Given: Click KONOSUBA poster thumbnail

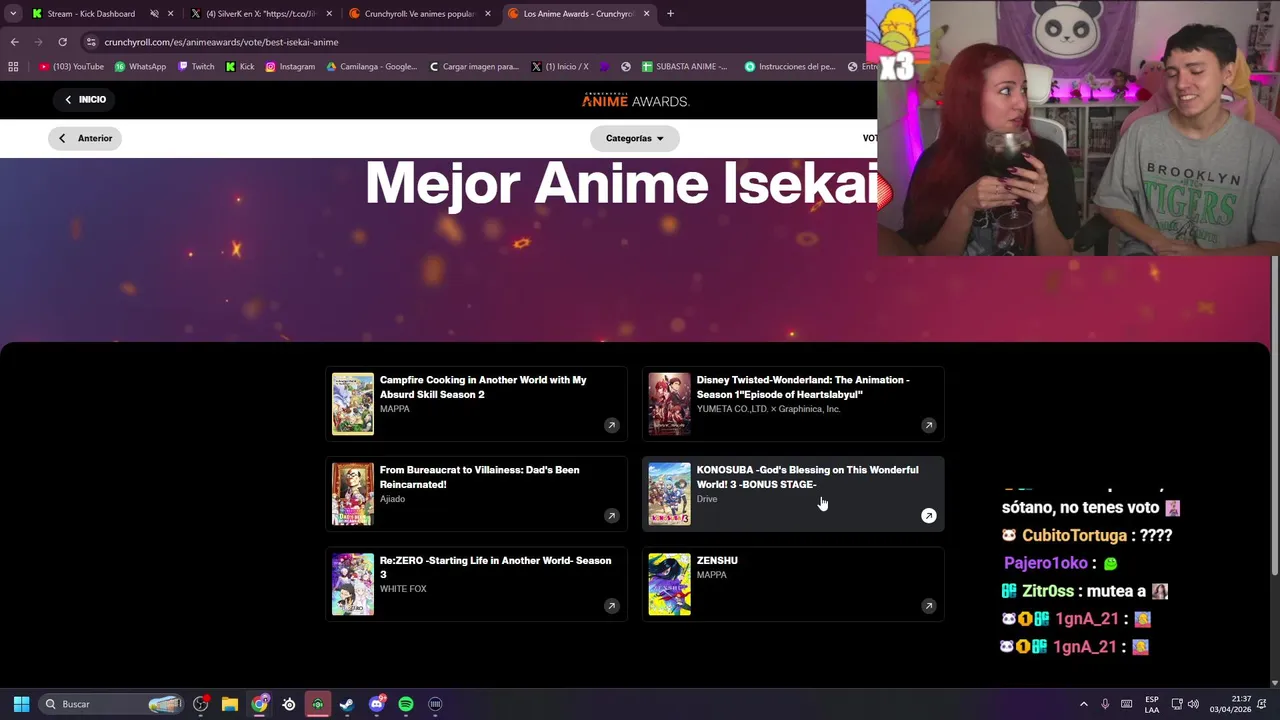Looking at the screenshot, I should click(669, 494).
